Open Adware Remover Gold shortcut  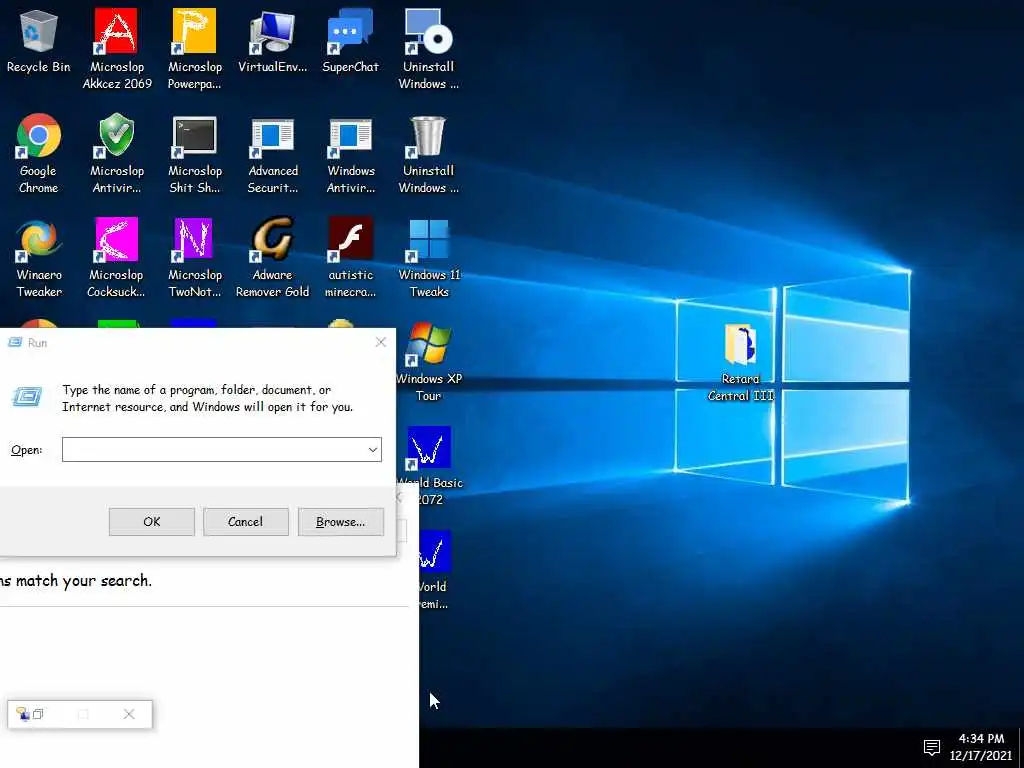272,258
